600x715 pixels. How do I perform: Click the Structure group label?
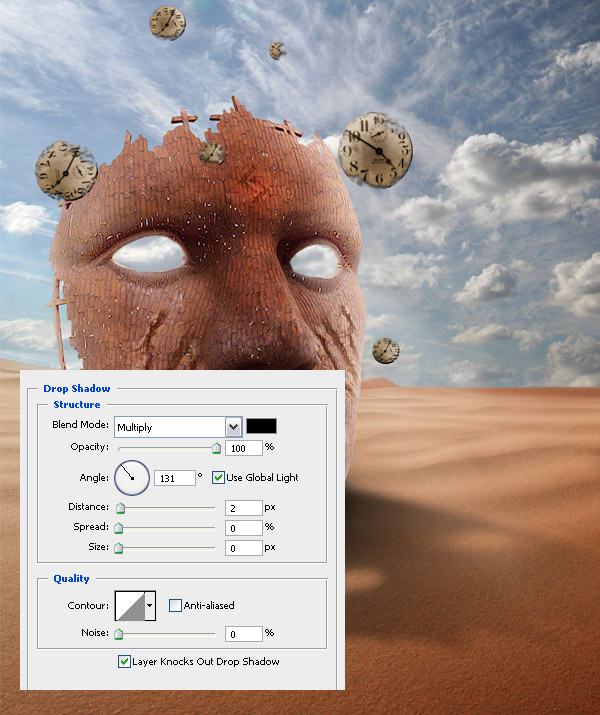[77, 404]
